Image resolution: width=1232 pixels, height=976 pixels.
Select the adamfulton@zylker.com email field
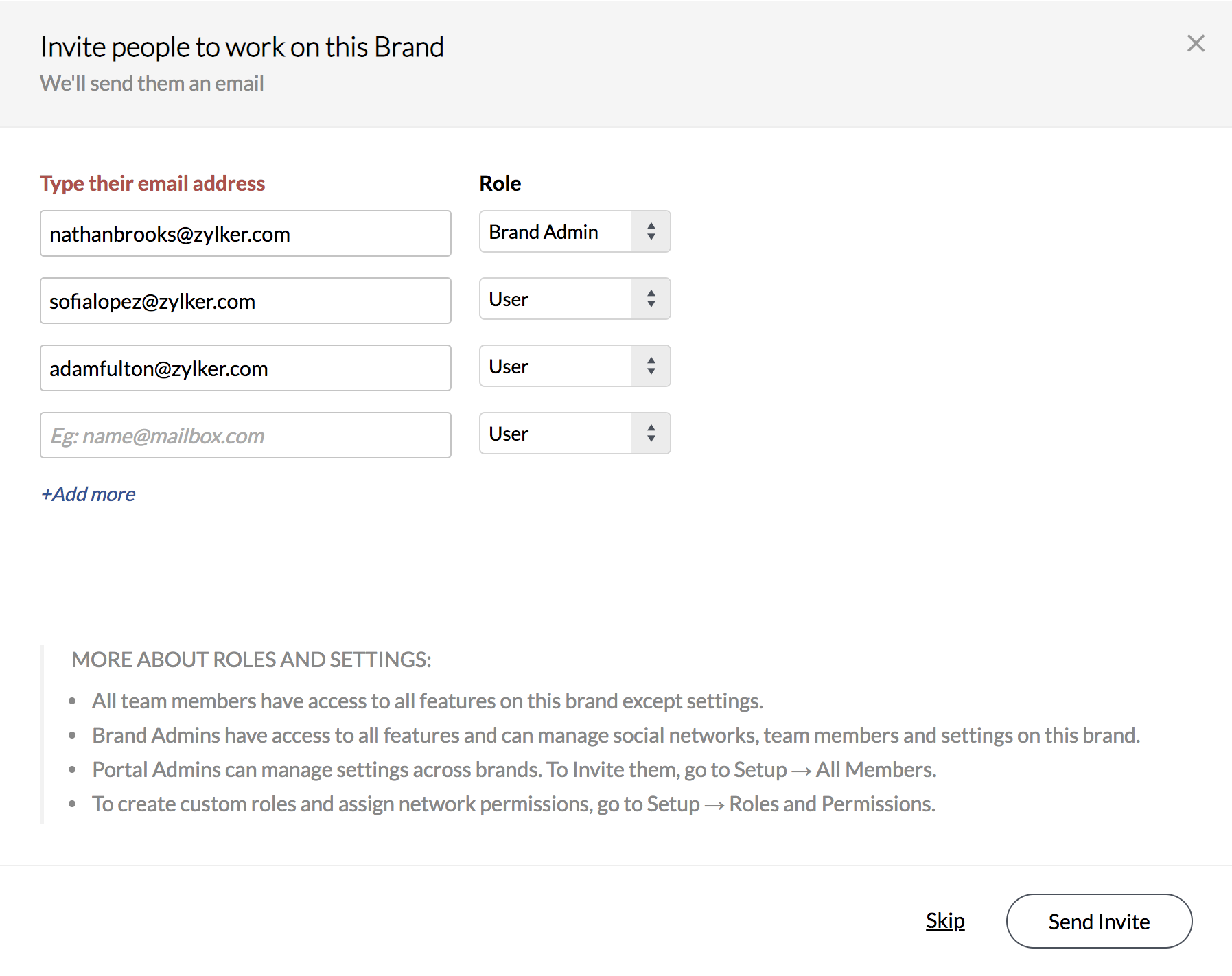pyautogui.click(x=245, y=369)
